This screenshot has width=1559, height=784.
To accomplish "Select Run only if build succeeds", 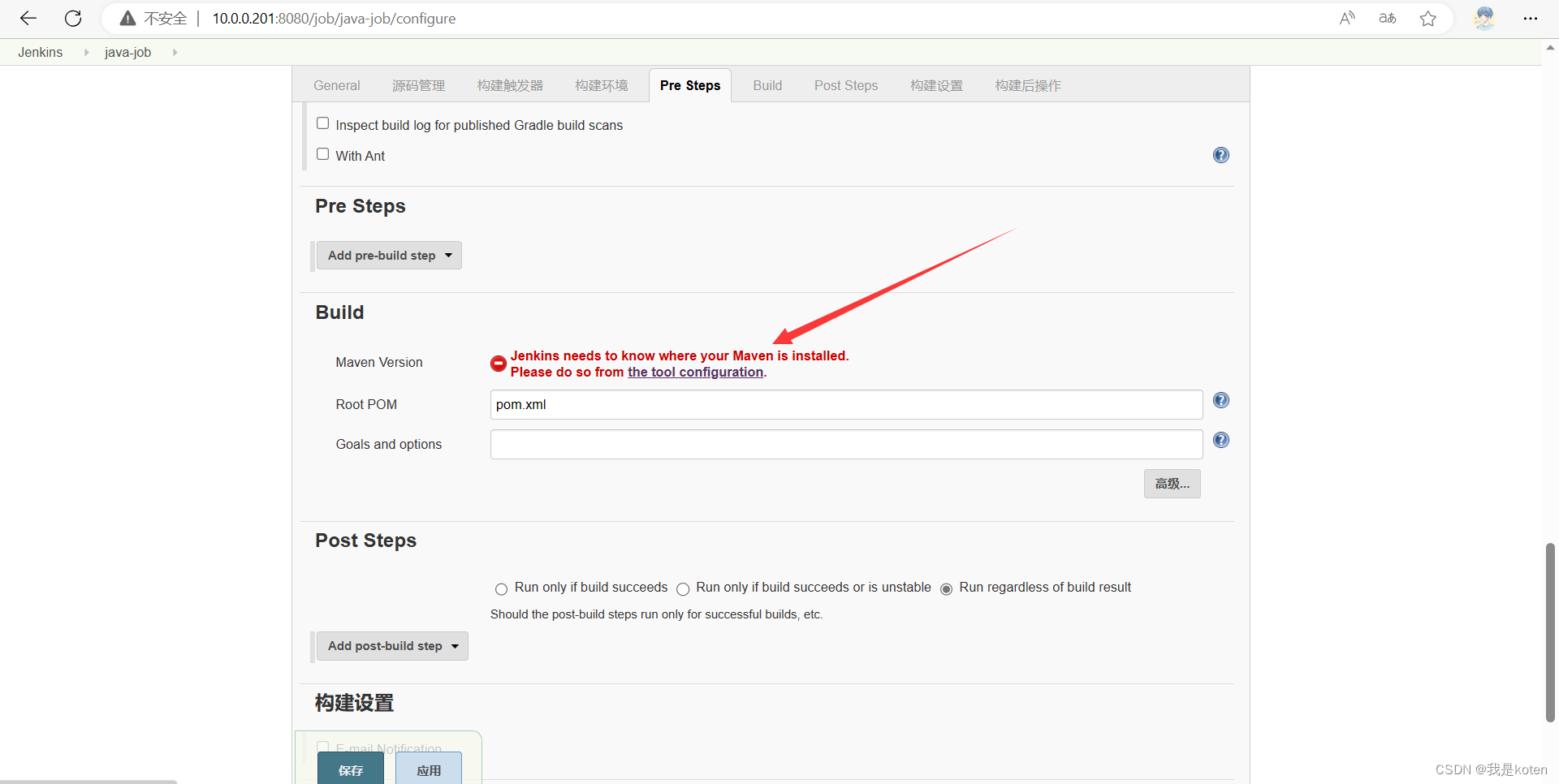I will pyautogui.click(x=501, y=589).
